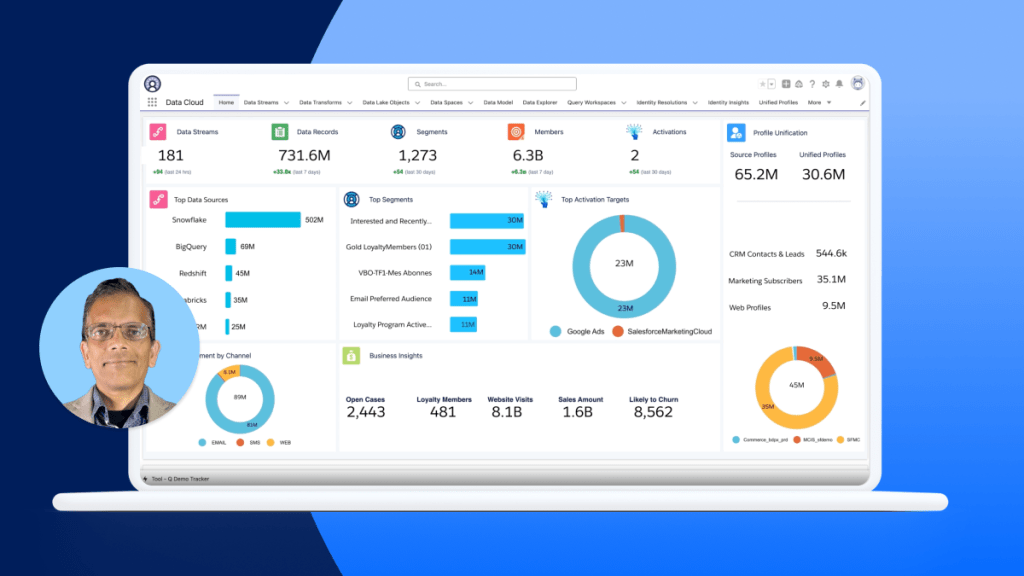Viewport: 1024px width, 576px height.
Task: Expand the More navigation menu
Action: pos(817,101)
